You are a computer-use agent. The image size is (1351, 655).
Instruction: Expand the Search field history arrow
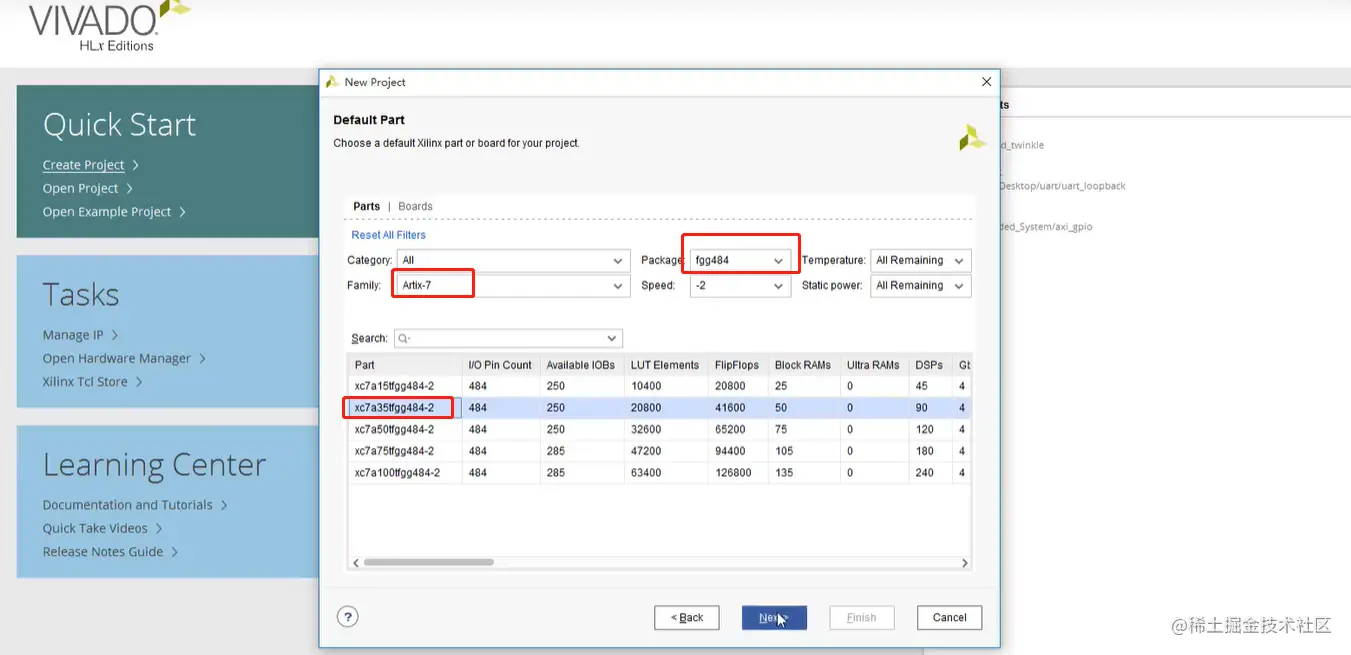[612, 338]
